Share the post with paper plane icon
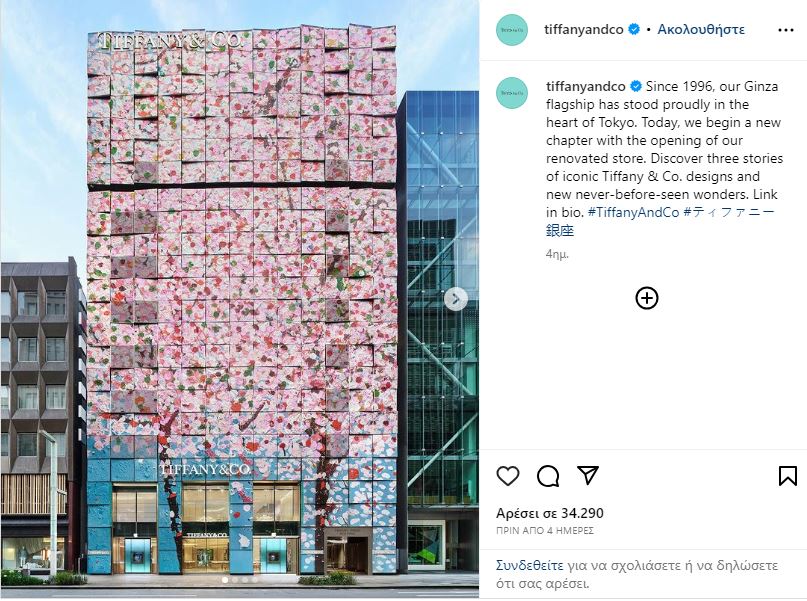 coord(588,475)
